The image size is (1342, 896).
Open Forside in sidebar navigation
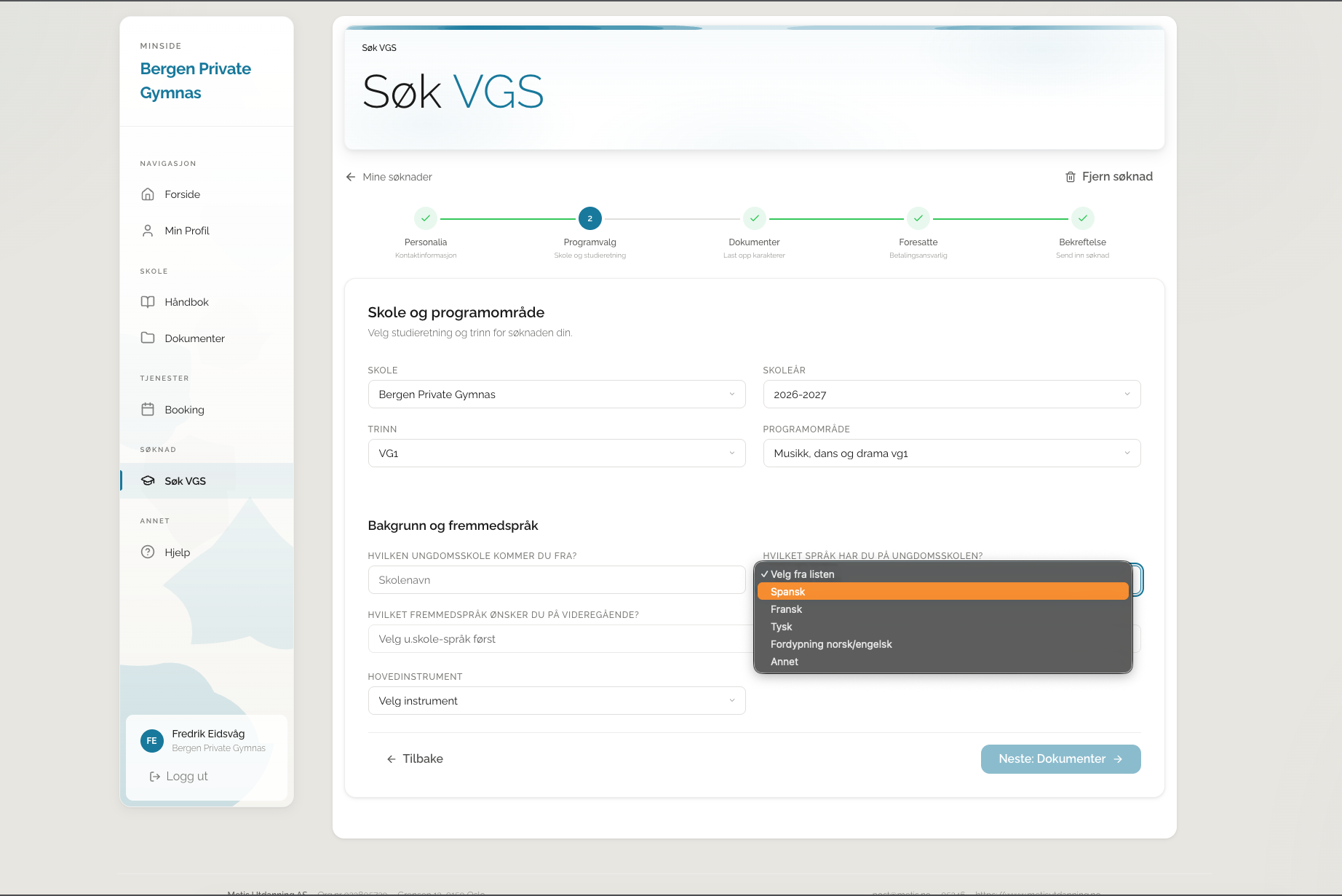coord(207,194)
